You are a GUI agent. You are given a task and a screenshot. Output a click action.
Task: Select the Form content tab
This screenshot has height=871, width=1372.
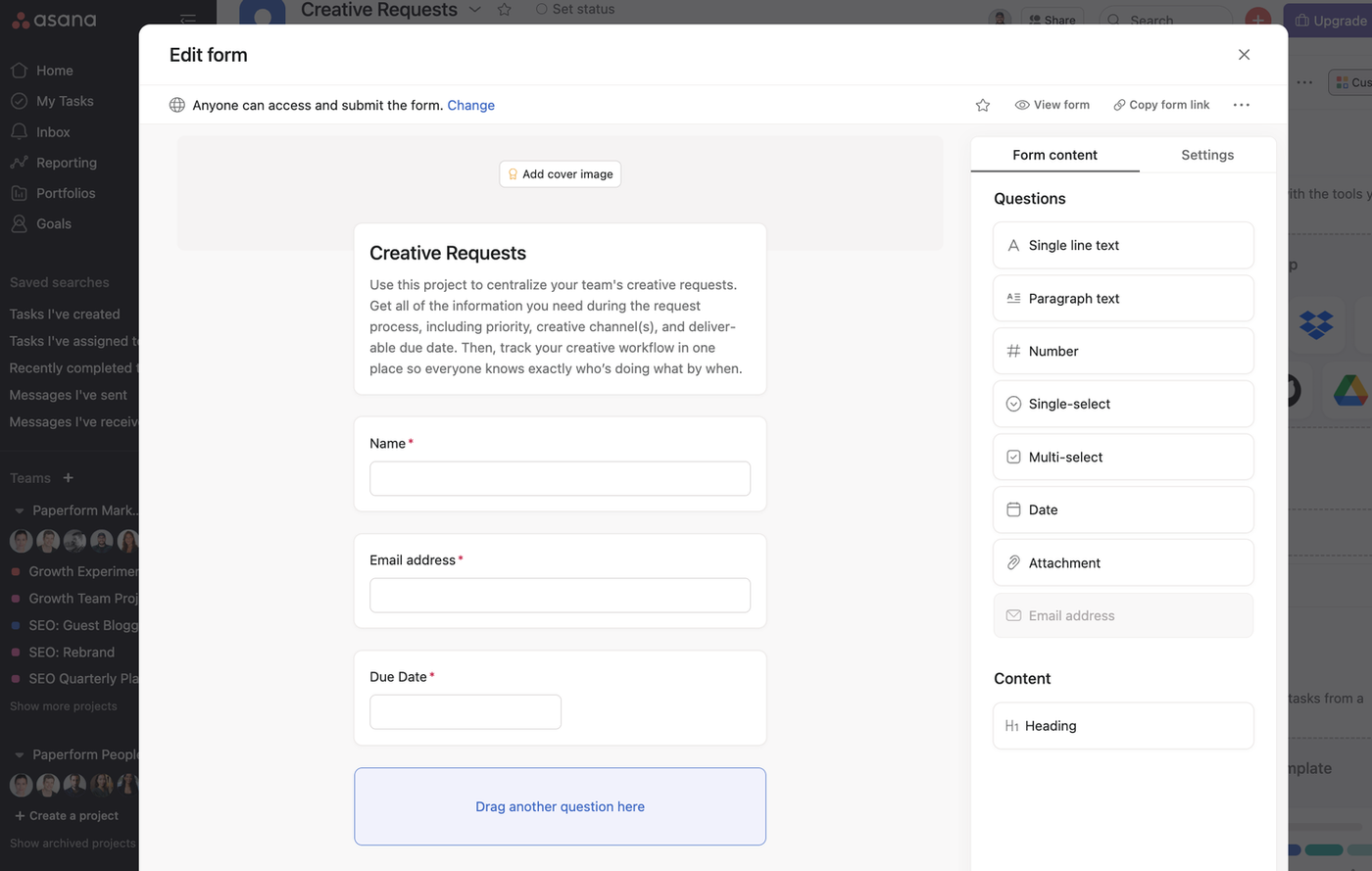pos(1054,155)
